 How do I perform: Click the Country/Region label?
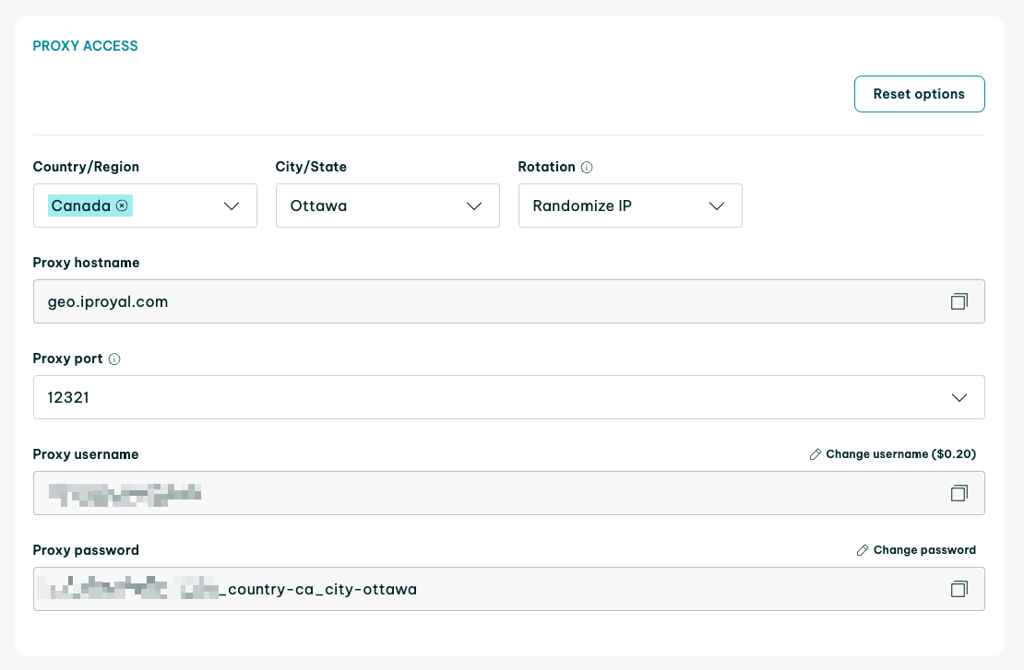pos(86,167)
